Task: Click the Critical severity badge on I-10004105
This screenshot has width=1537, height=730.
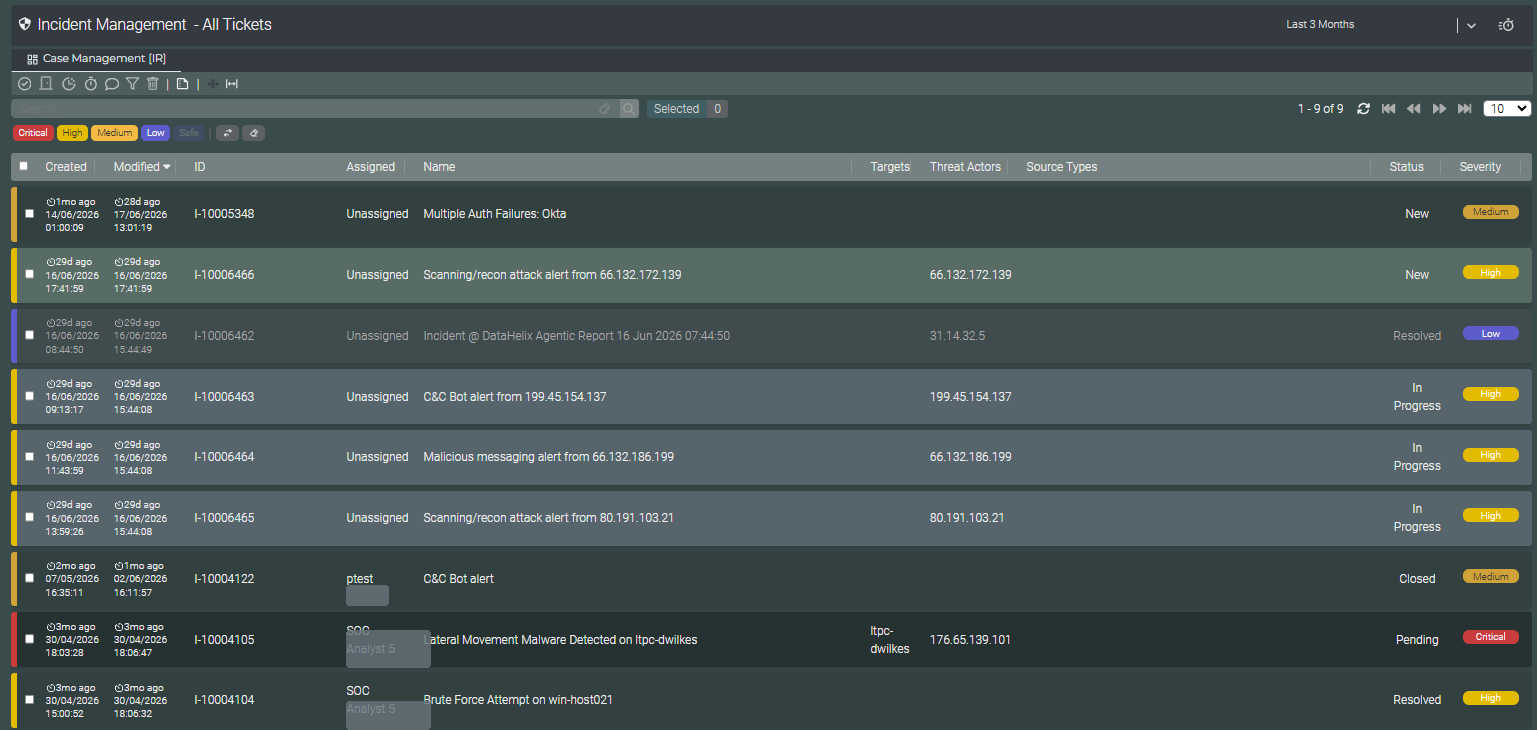Action: (1490, 637)
